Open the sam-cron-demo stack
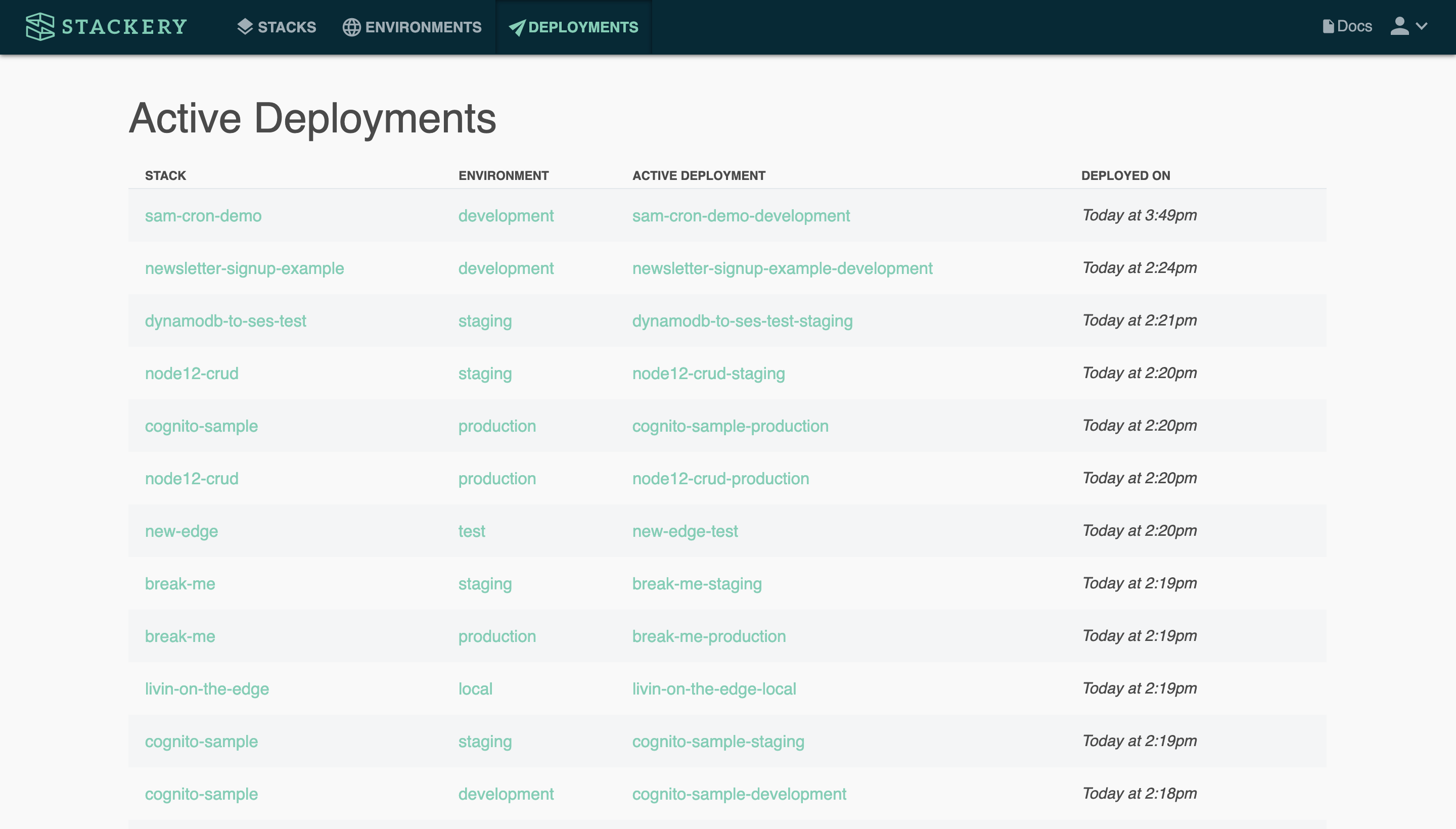The width and height of the screenshot is (1456, 829). tap(203, 215)
